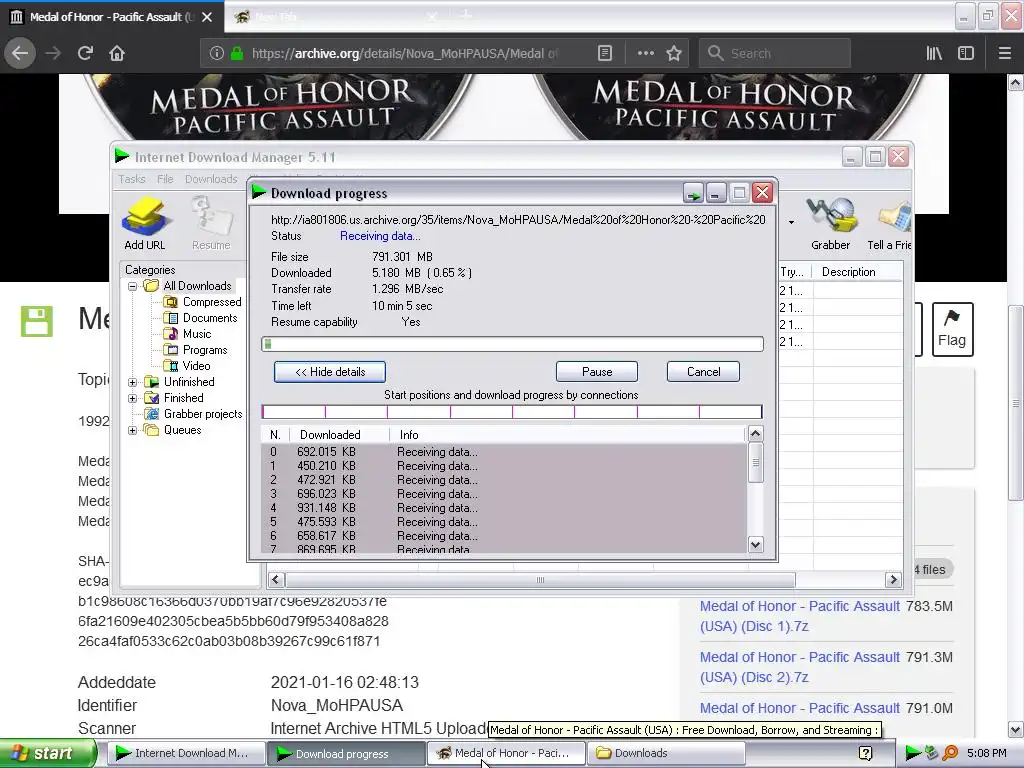Click the connections list scroll down arrow
Image resolution: width=1024 pixels, height=768 pixels.
pyautogui.click(x=756, y=545)
